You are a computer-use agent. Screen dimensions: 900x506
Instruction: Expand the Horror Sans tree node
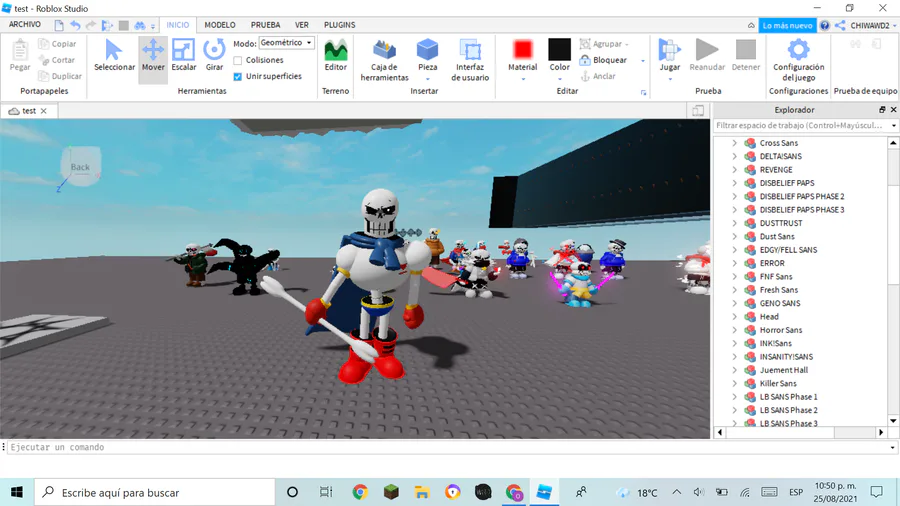click(x=734, y=330)
